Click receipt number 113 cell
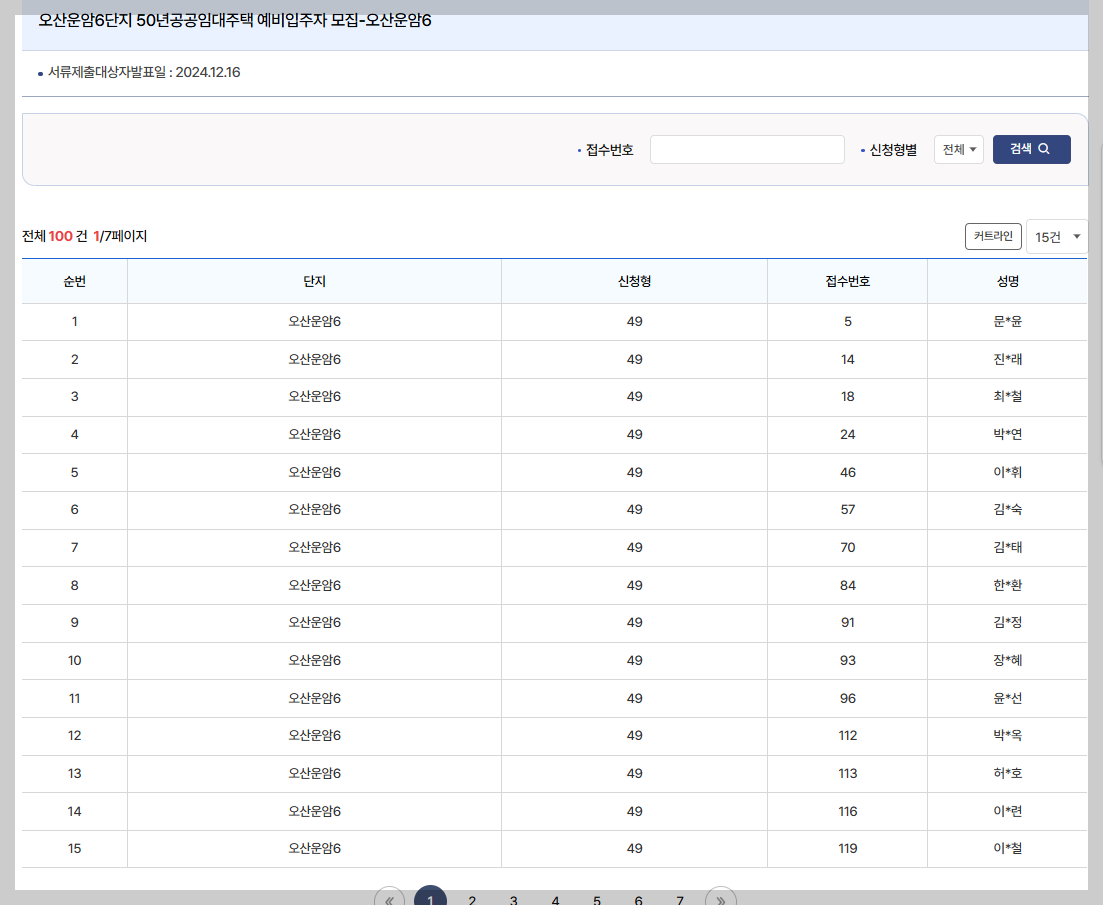Viewport: 1103px width, 905px height. [848, 774]
